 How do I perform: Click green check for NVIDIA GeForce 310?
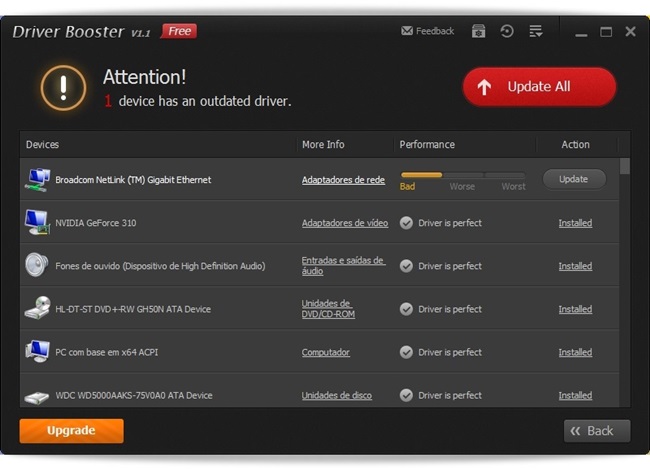(406, 223)
